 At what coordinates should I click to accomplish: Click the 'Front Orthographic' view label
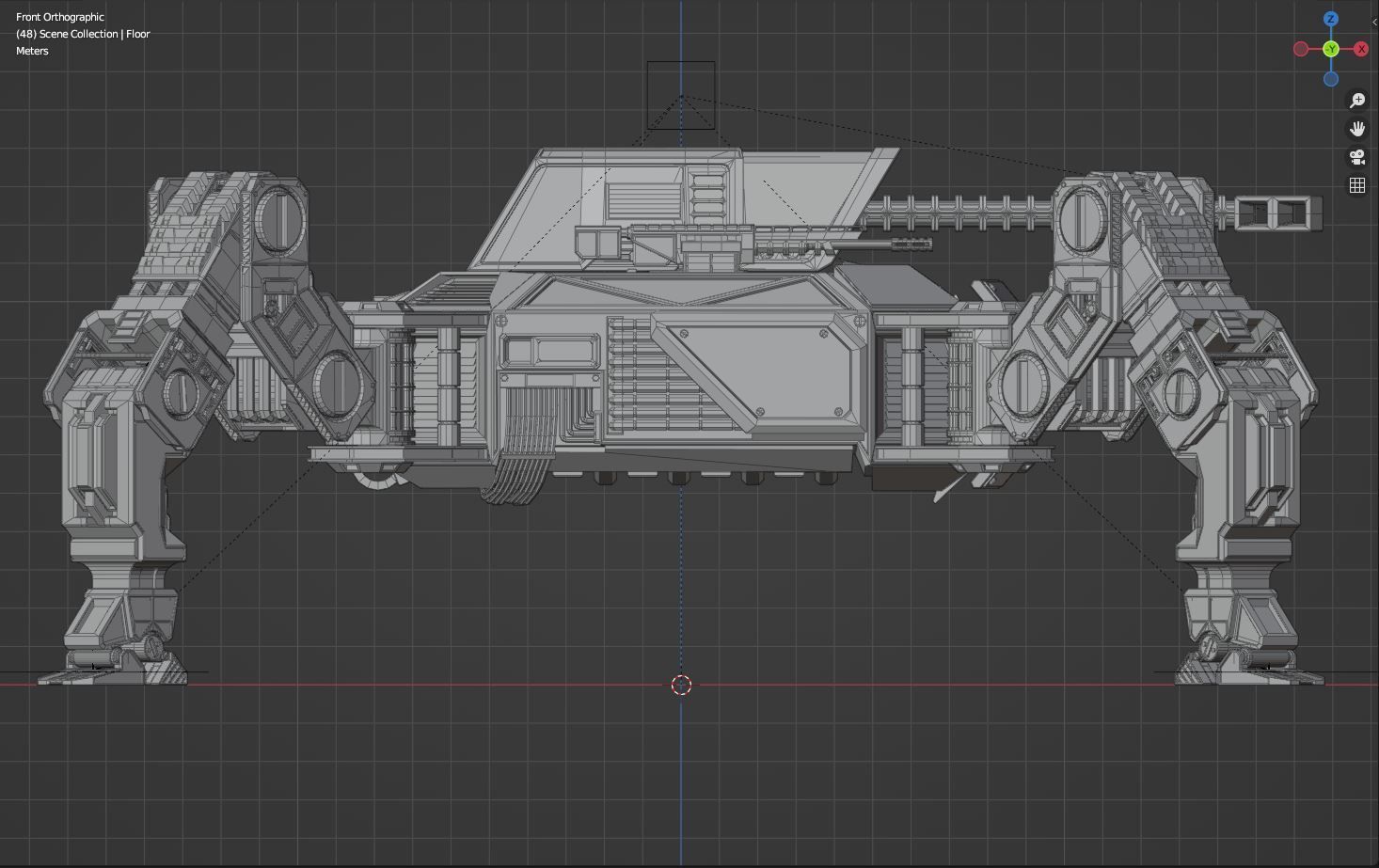60,17
